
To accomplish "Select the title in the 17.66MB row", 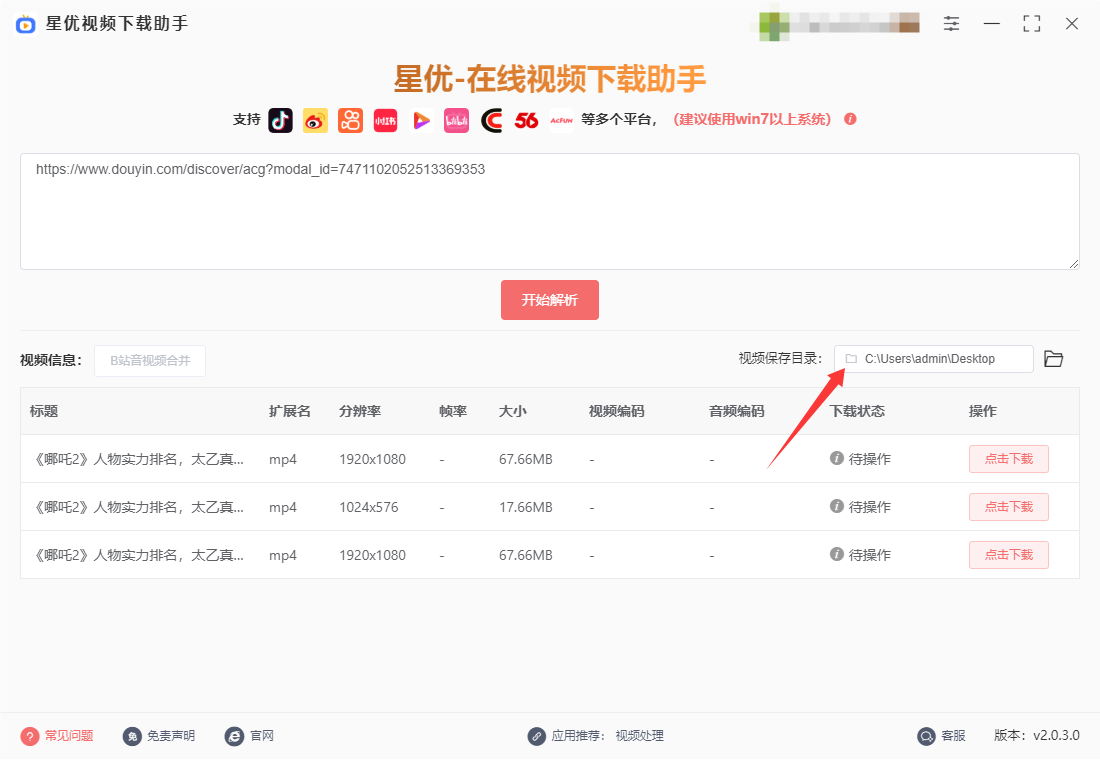I will tap(138, 507).
